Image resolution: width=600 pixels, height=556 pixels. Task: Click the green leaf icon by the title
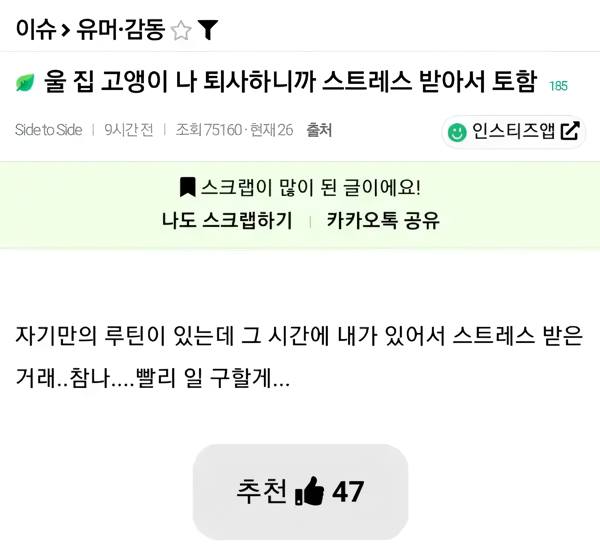tap(25, 83)
